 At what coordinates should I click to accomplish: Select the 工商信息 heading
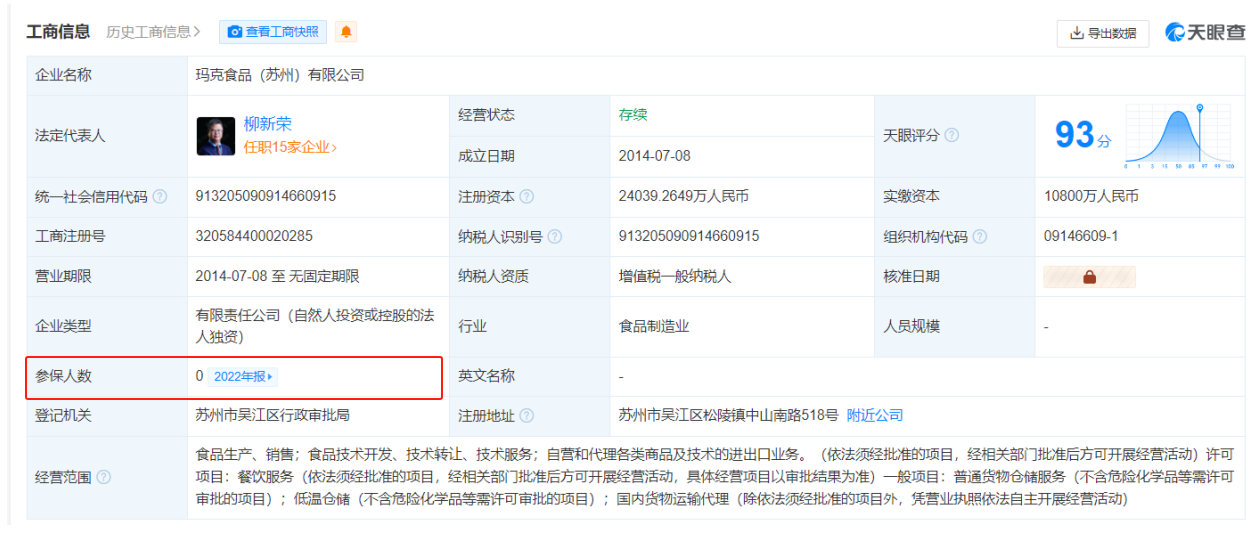pos(58,32)
